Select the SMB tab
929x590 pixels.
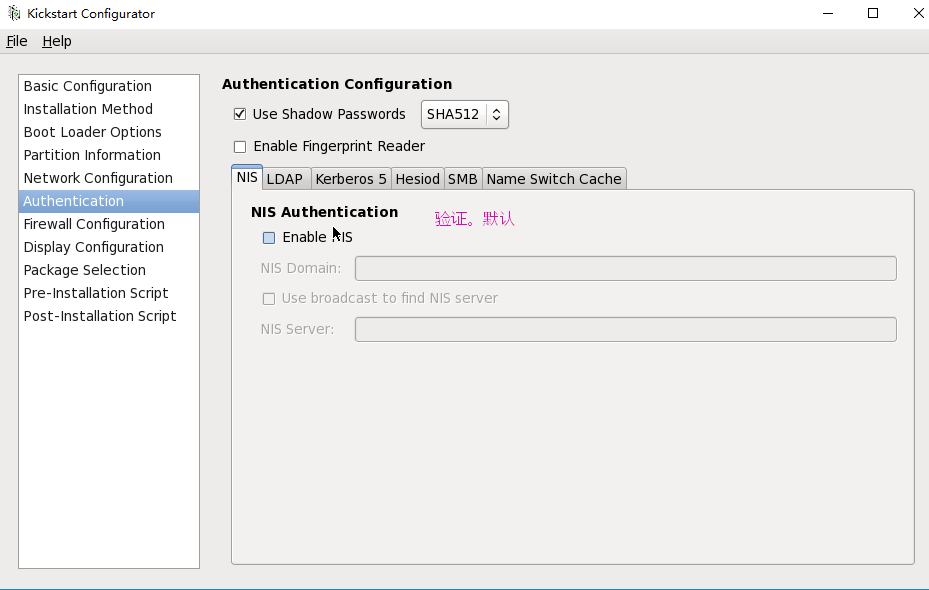[x=462, y=179]
